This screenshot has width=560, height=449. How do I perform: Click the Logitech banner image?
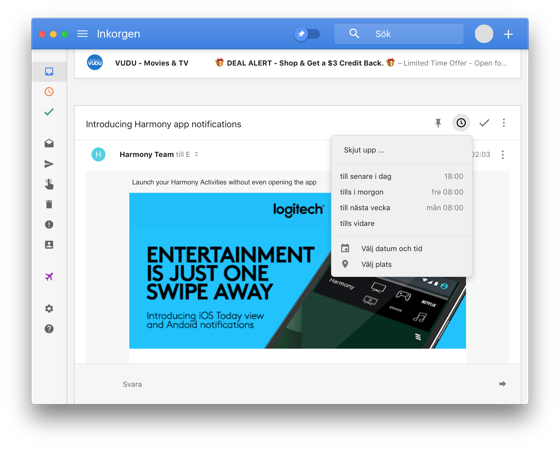[x=298, y=271]
